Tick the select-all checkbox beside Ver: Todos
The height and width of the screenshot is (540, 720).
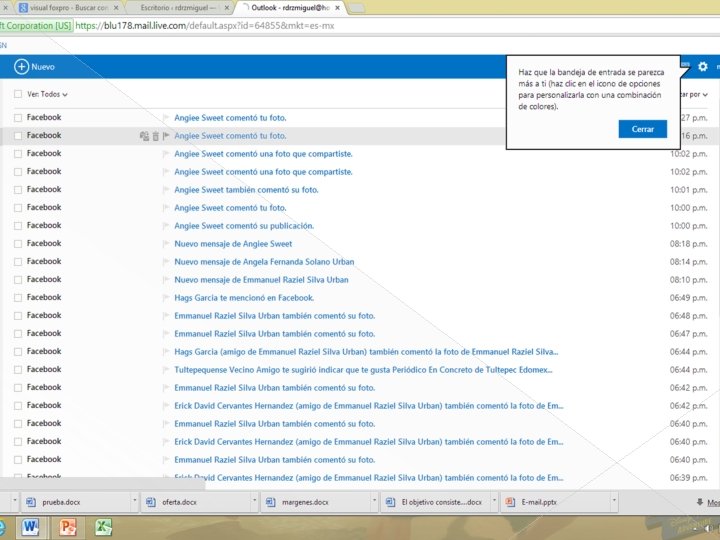point(18,94)
